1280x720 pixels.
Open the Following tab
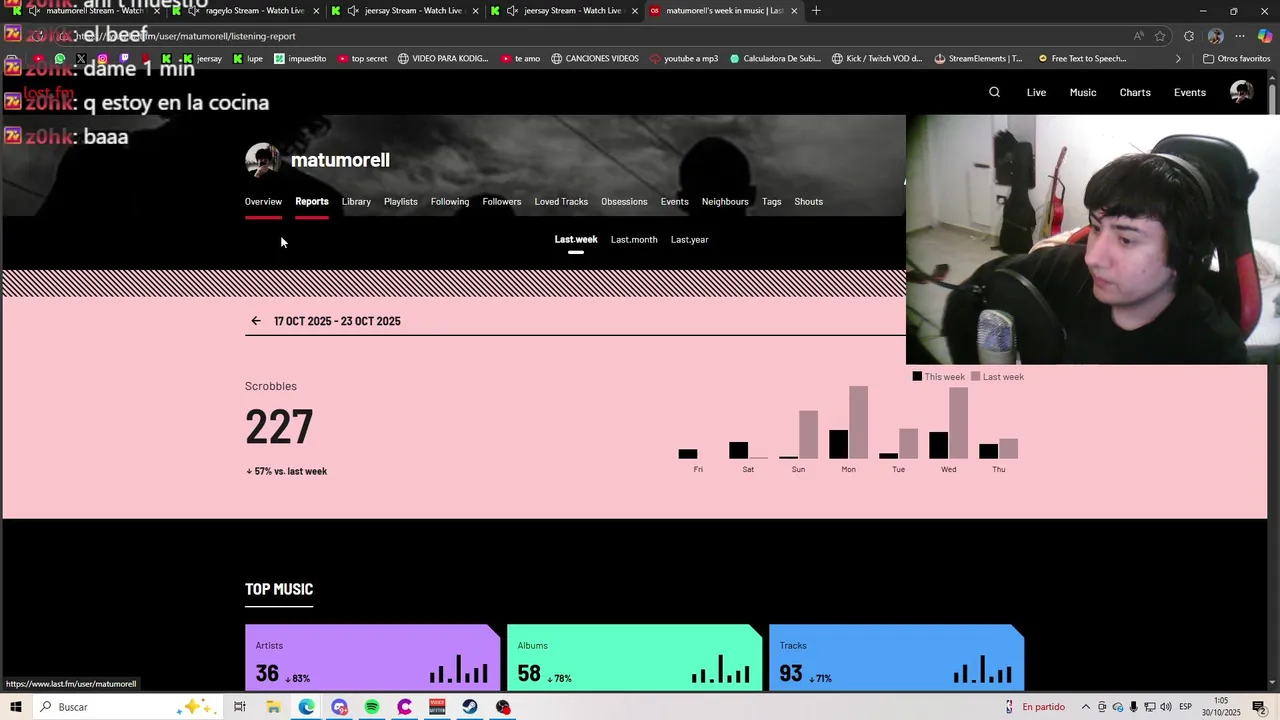pos(450,202)
